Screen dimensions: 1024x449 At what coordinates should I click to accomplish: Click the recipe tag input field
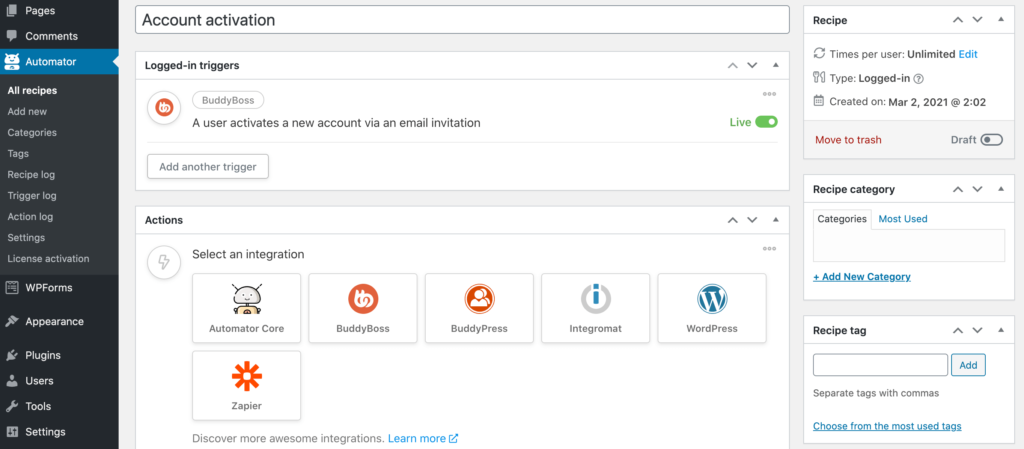[880, 365]
